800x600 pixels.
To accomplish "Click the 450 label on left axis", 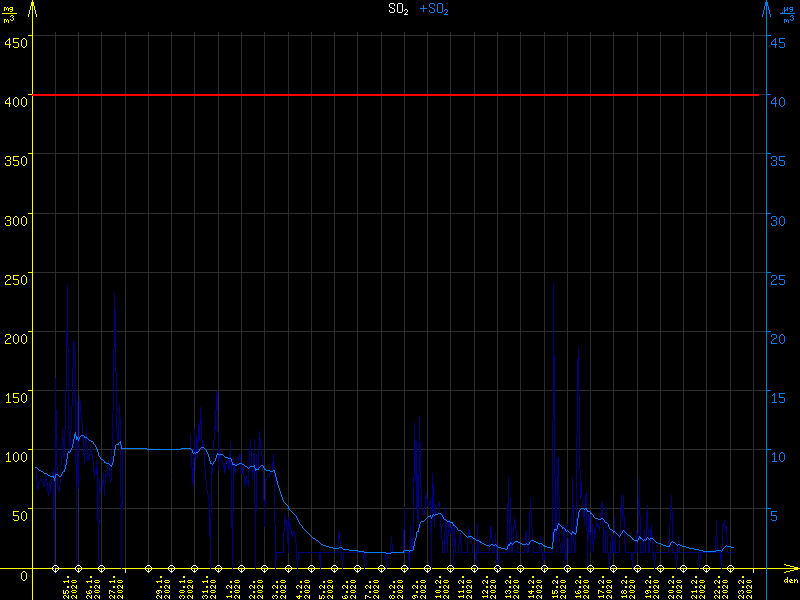I will pyautogui.click(x=15, y=42).
